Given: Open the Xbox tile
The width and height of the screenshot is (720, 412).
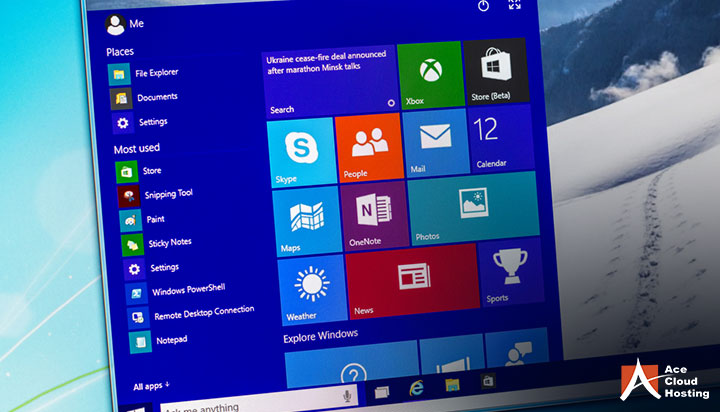Looking at the screenshot, I should pos(430,74).
